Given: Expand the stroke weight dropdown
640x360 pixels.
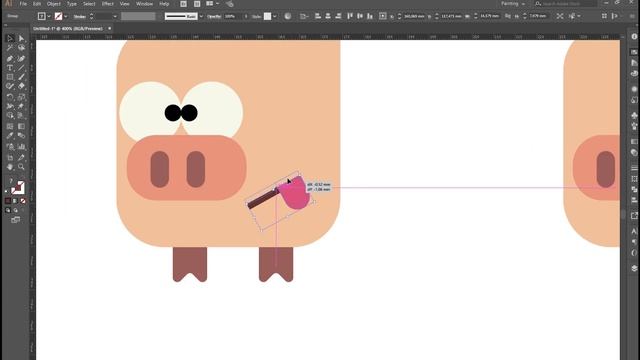Looking at the screenshot, I should tap(115, 16).
